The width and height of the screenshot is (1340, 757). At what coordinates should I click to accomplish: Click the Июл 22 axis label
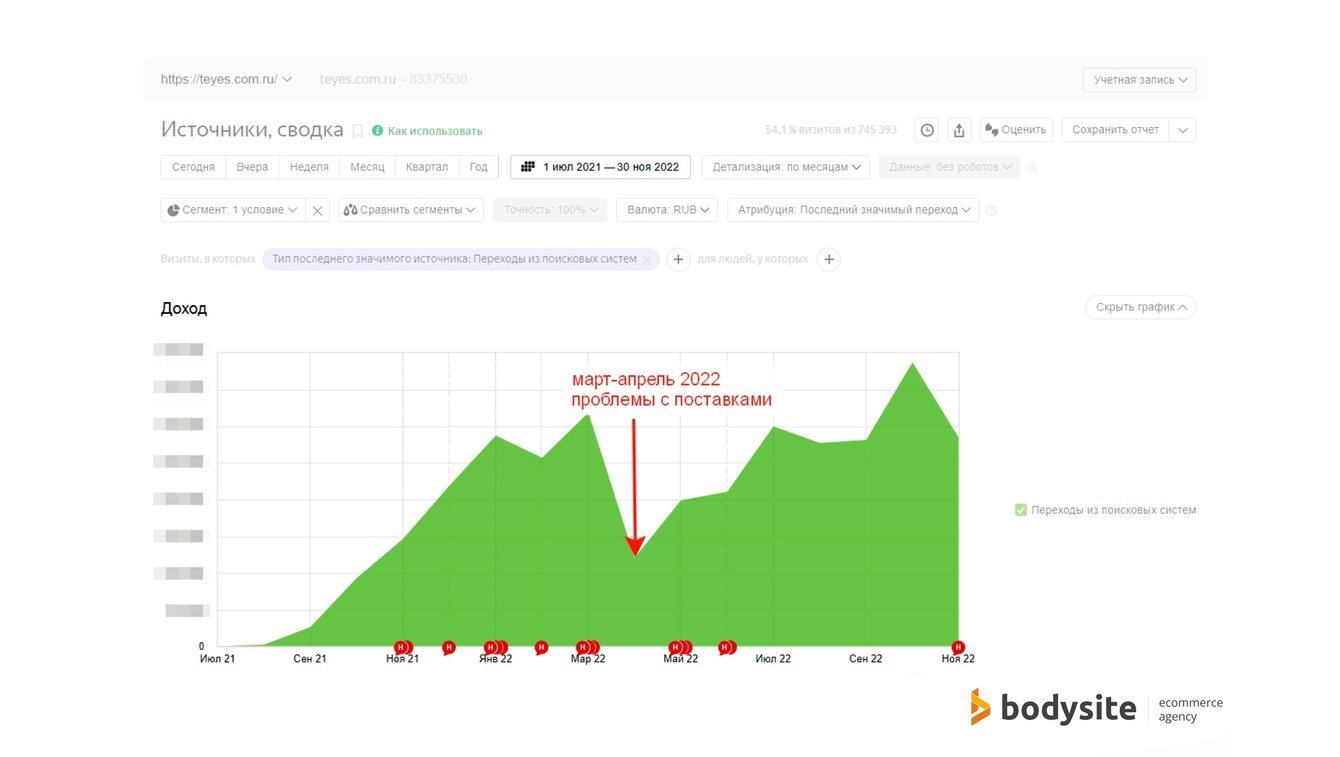773,659
